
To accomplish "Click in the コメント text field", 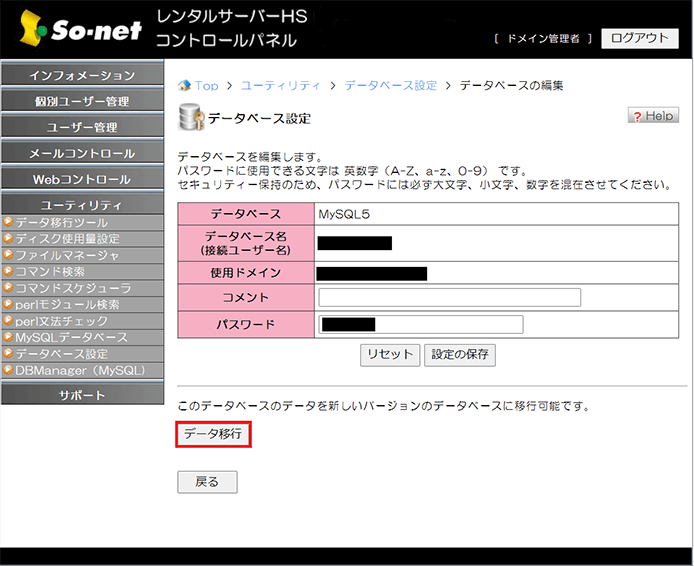I will tap(449, 297).
